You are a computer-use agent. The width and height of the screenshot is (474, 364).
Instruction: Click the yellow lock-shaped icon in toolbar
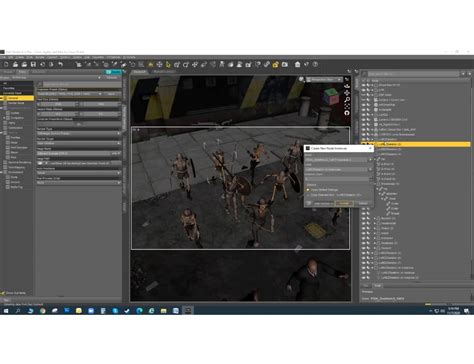(275, 64)
